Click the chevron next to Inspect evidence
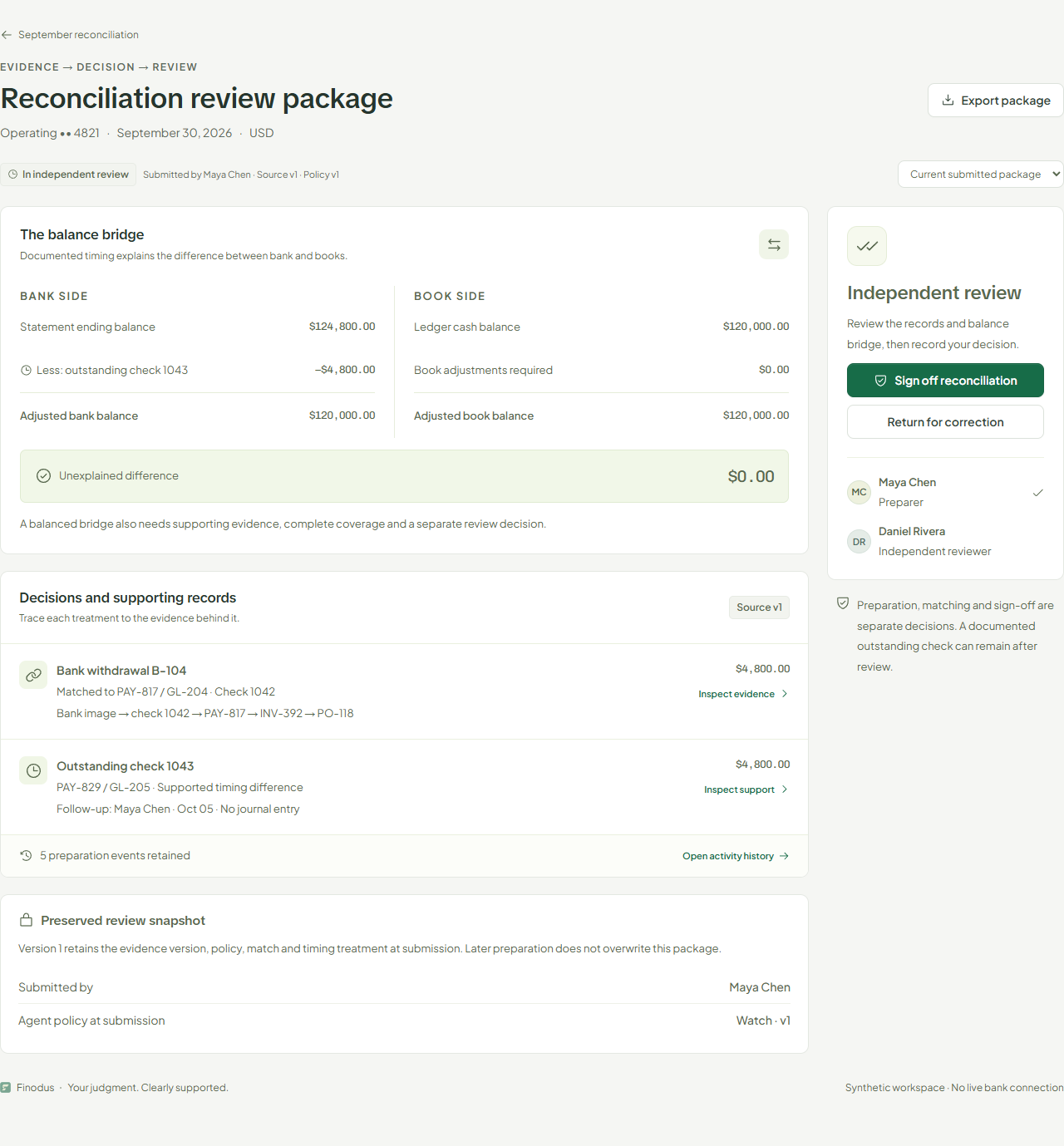Image resolution: width=1064 pixels, height=1146 pixels. coord(785,694)
